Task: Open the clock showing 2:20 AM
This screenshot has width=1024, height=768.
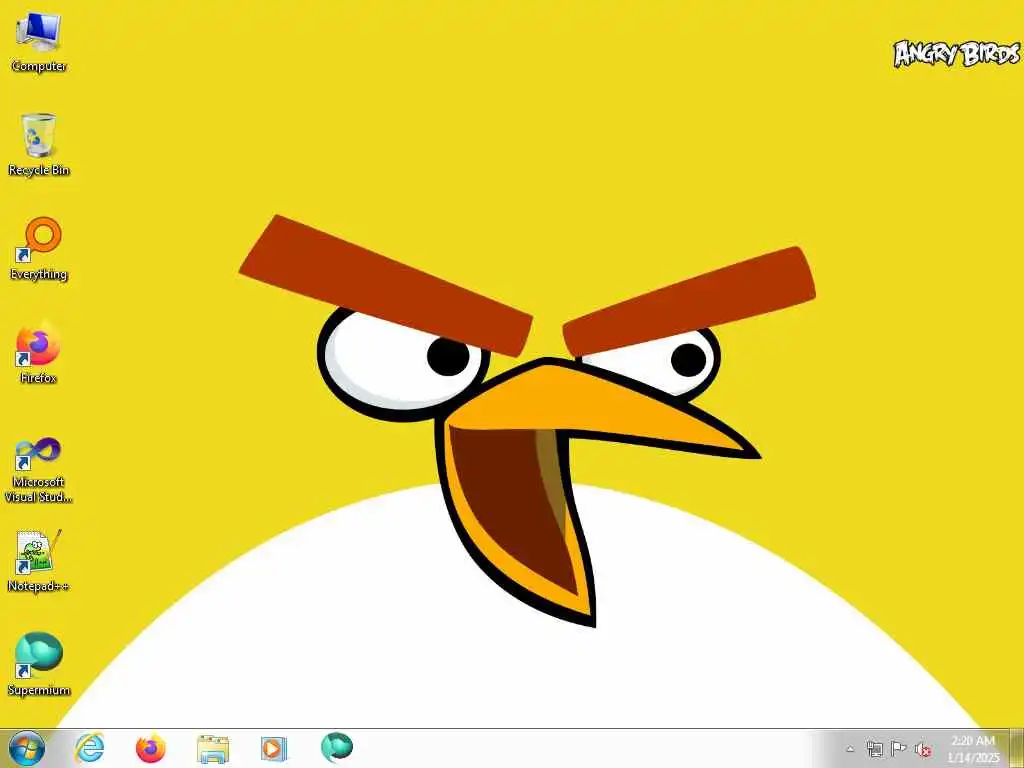Action: 973,749
